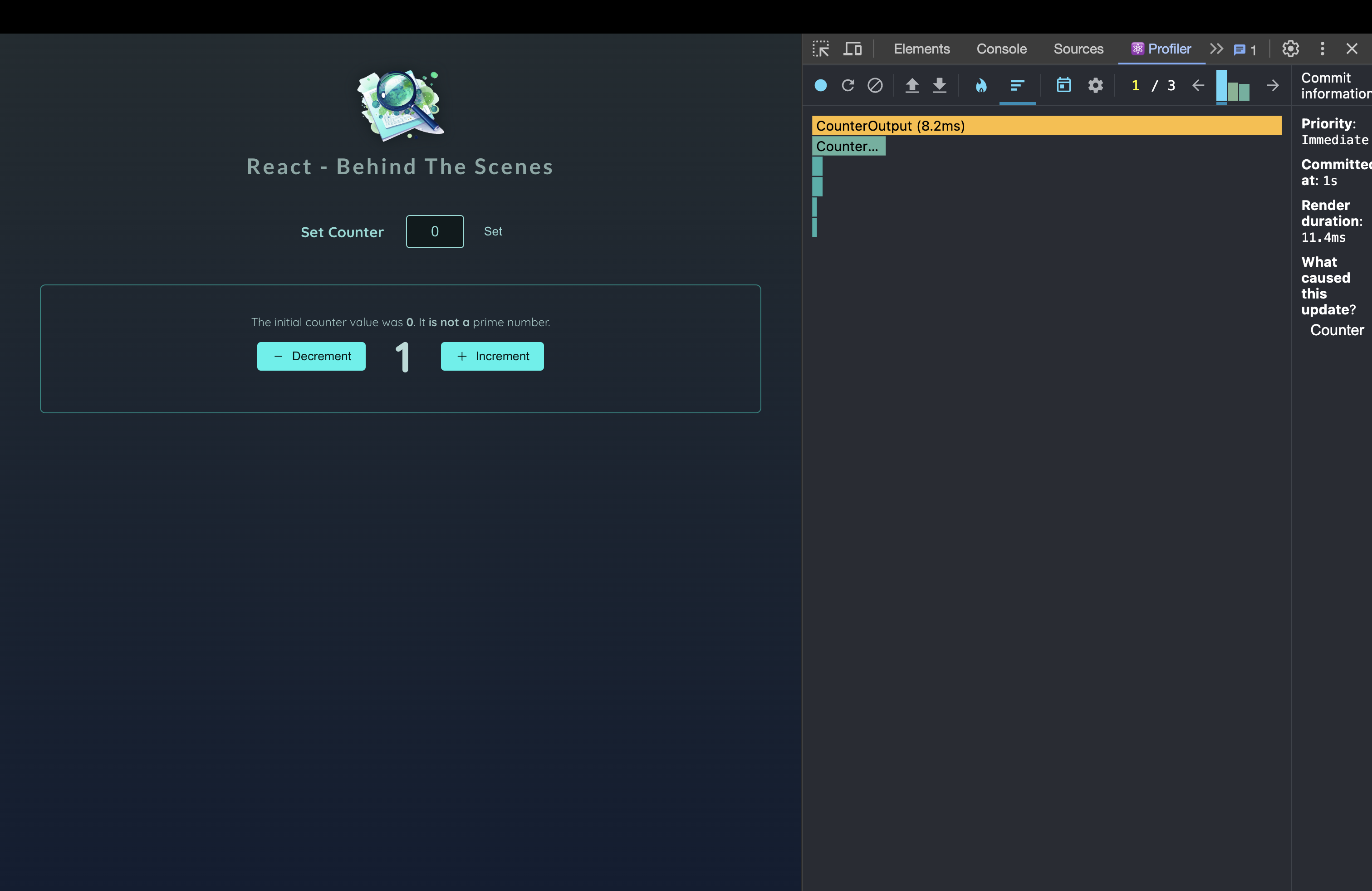Clear profiling data icon
This screenshot has height=891, width=1372.
[875, 85]
